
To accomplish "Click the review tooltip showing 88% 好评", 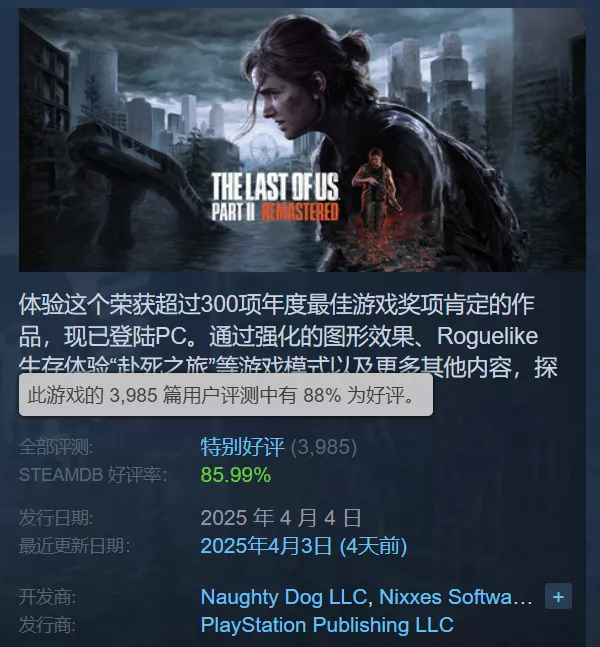I will [x=226, y=395].
